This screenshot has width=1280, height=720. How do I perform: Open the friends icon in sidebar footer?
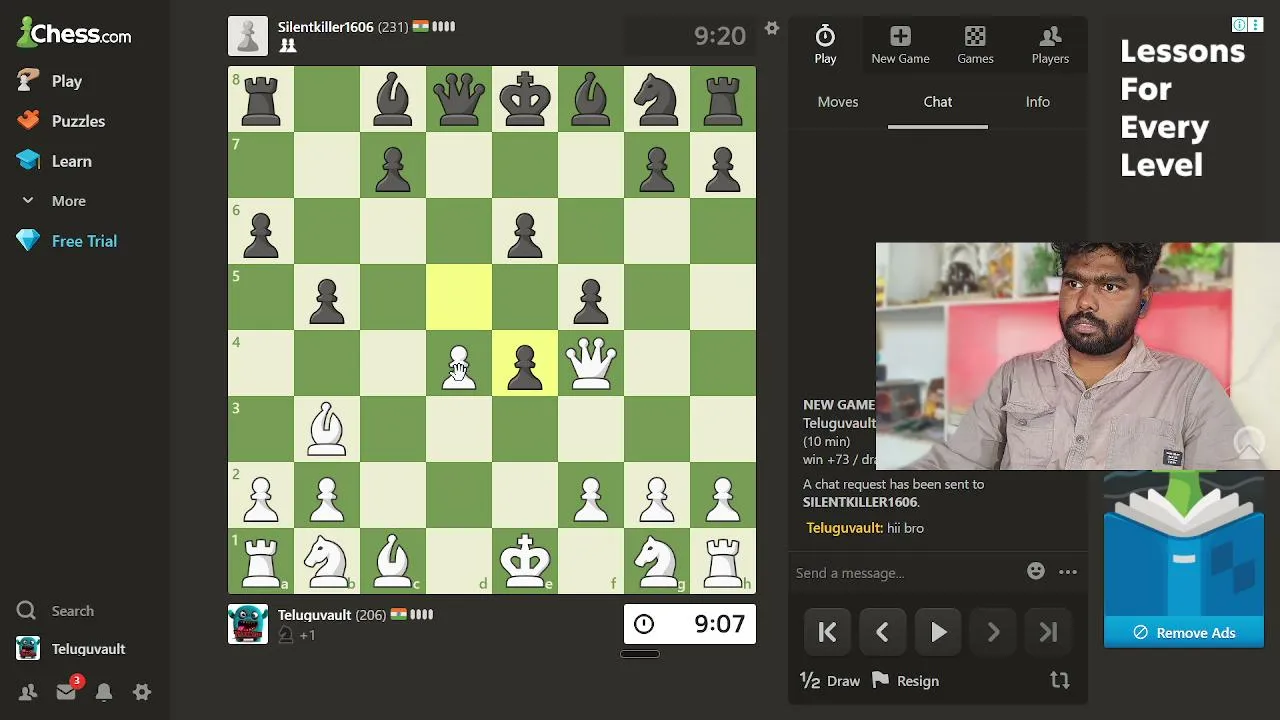pos(28,692)
